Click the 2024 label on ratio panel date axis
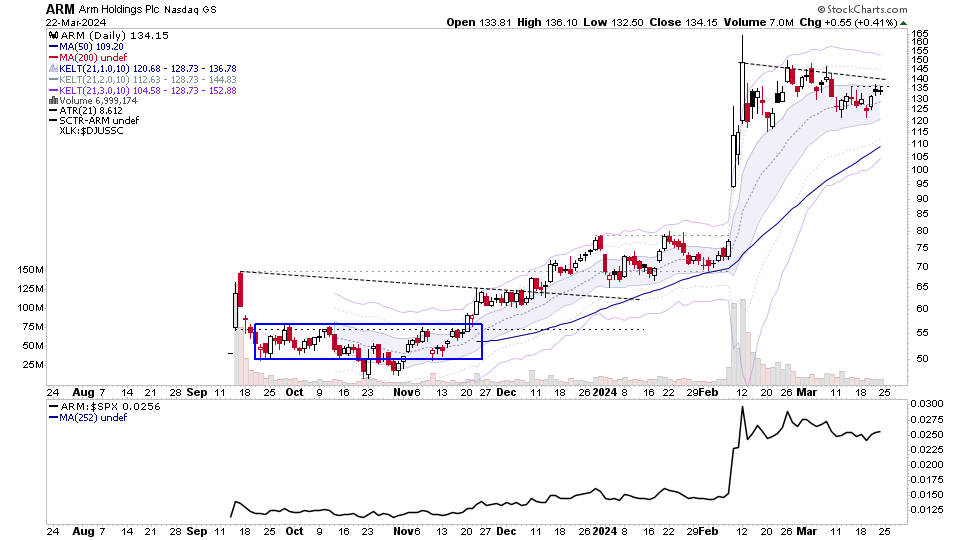Image resolution: width=960 pixels, height=540 pixels. point(605,531)
